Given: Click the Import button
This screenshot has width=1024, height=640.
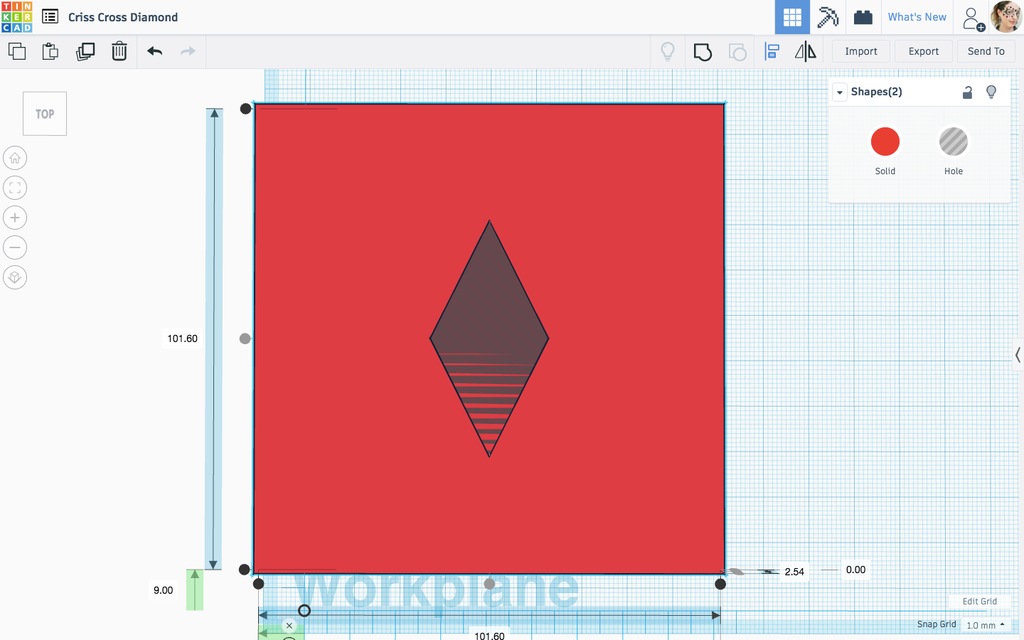Looking at the screenshot, I should pos(861,52).
